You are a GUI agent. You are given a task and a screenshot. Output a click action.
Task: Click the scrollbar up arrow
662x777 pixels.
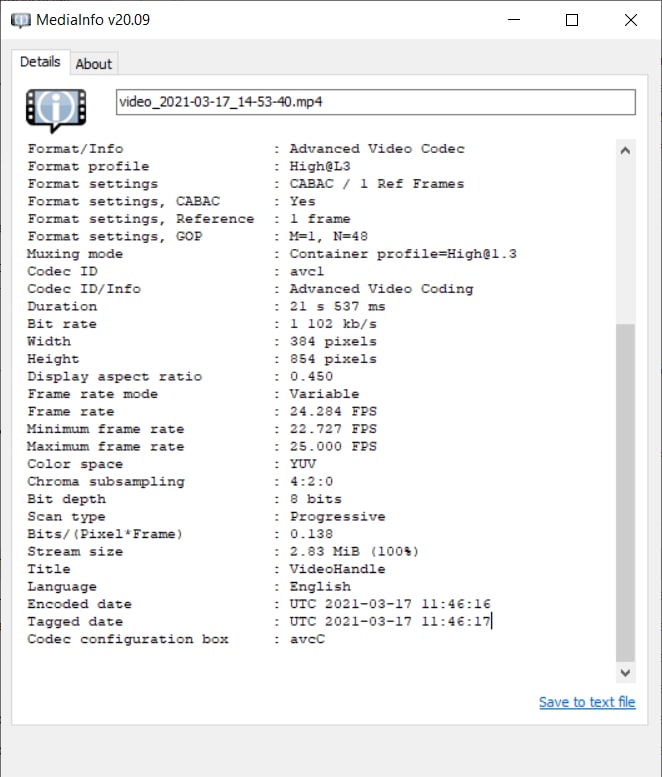pos(625,151)
